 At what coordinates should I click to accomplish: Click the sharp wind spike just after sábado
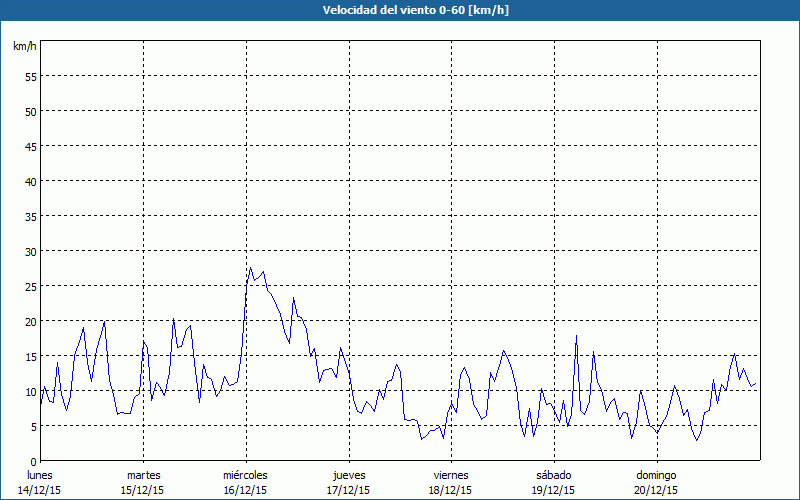[577, 336]
